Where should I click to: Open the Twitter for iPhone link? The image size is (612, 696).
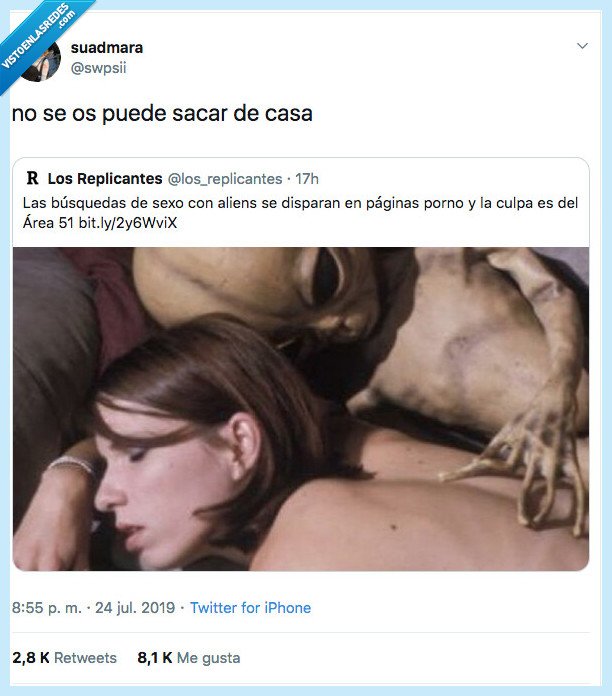(x=250, y=608)
